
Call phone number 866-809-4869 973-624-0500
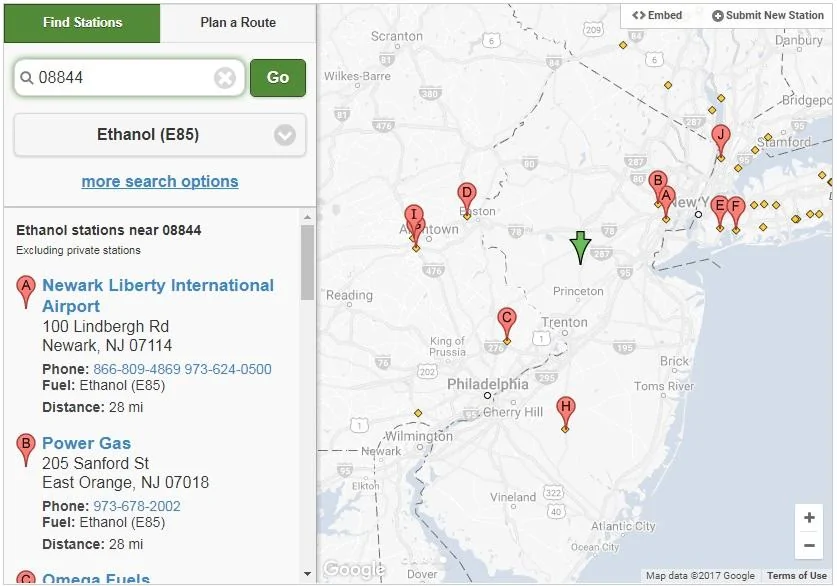[x=183, y=369]
